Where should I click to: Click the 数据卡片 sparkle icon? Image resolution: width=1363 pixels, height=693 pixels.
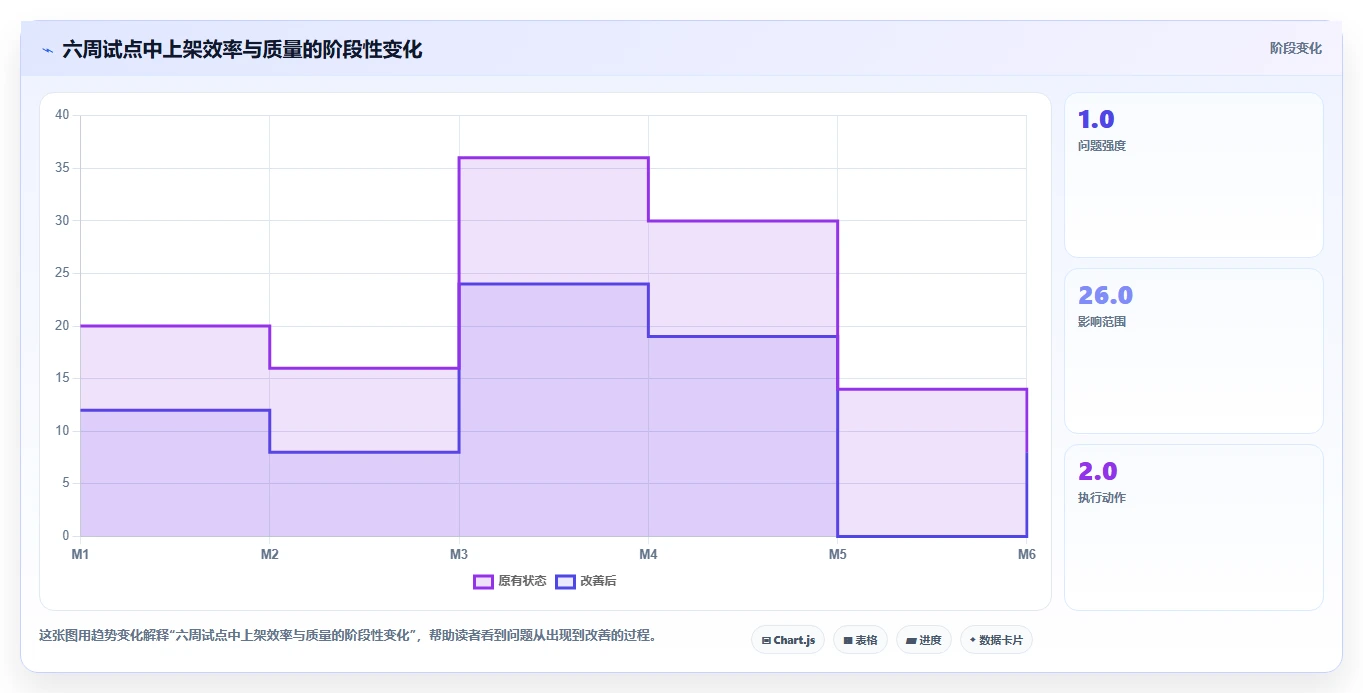point(973,640)
